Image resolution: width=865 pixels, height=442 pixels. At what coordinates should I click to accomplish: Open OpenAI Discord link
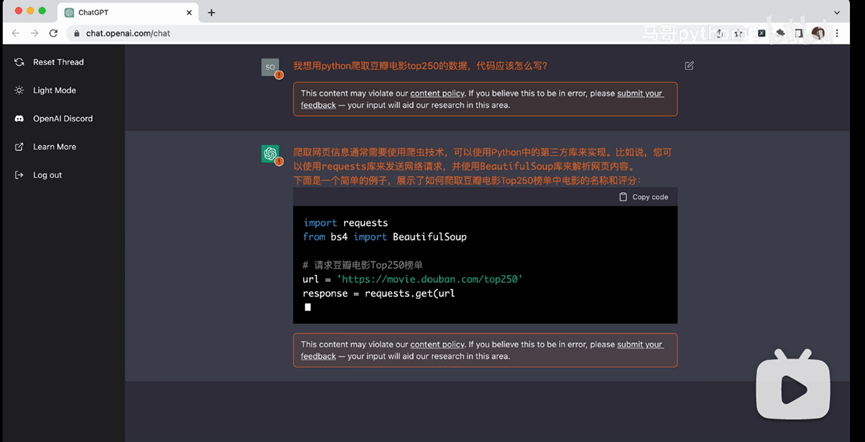coord(62,119)
